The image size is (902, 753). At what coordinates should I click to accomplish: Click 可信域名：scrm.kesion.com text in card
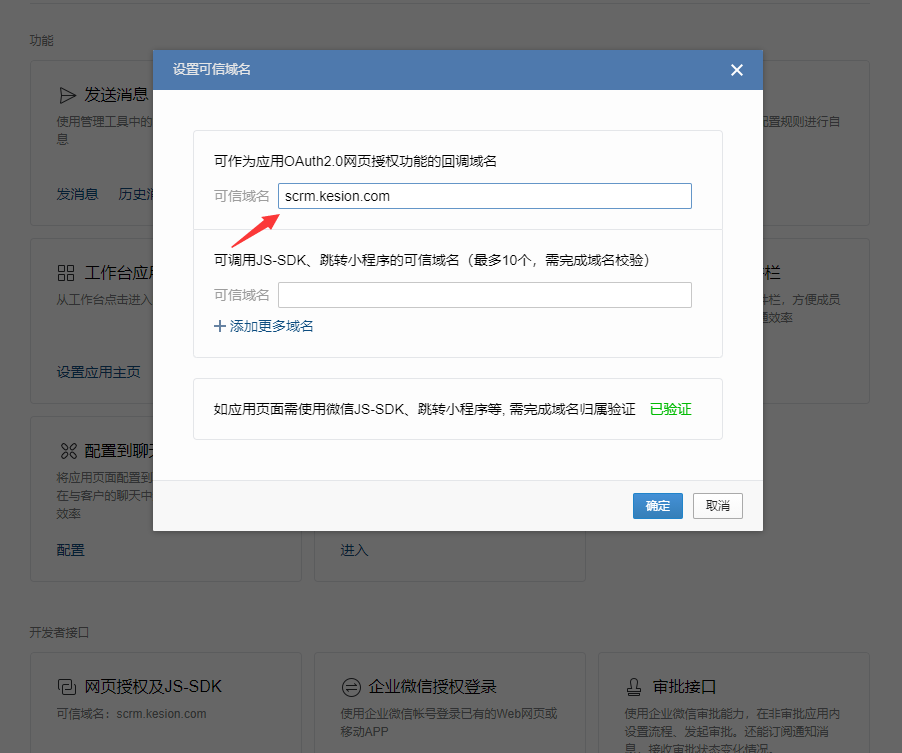click(131, 714)
